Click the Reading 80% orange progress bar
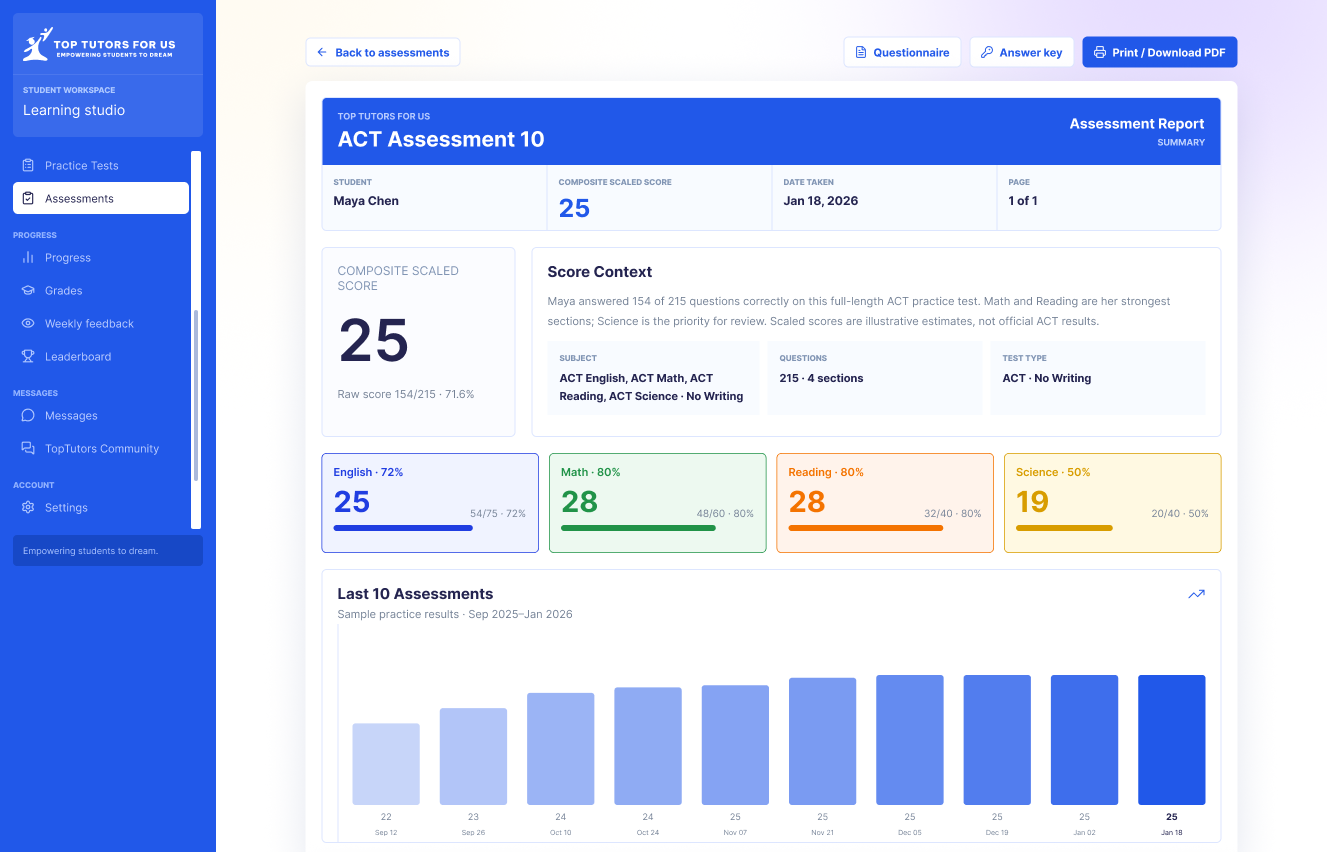 pos(866,528)
